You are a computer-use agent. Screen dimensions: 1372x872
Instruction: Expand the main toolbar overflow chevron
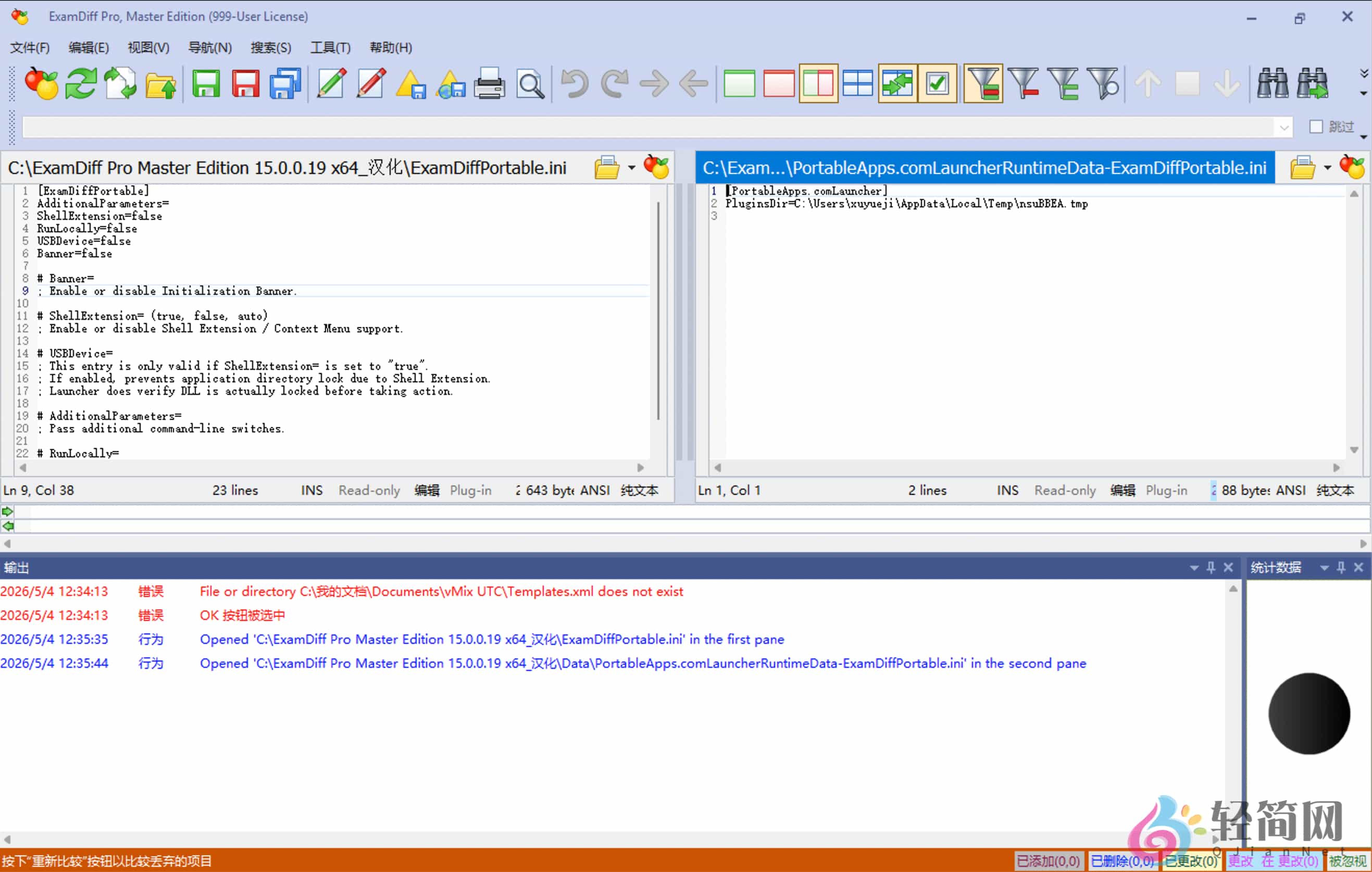click(x=1364, y=73)
